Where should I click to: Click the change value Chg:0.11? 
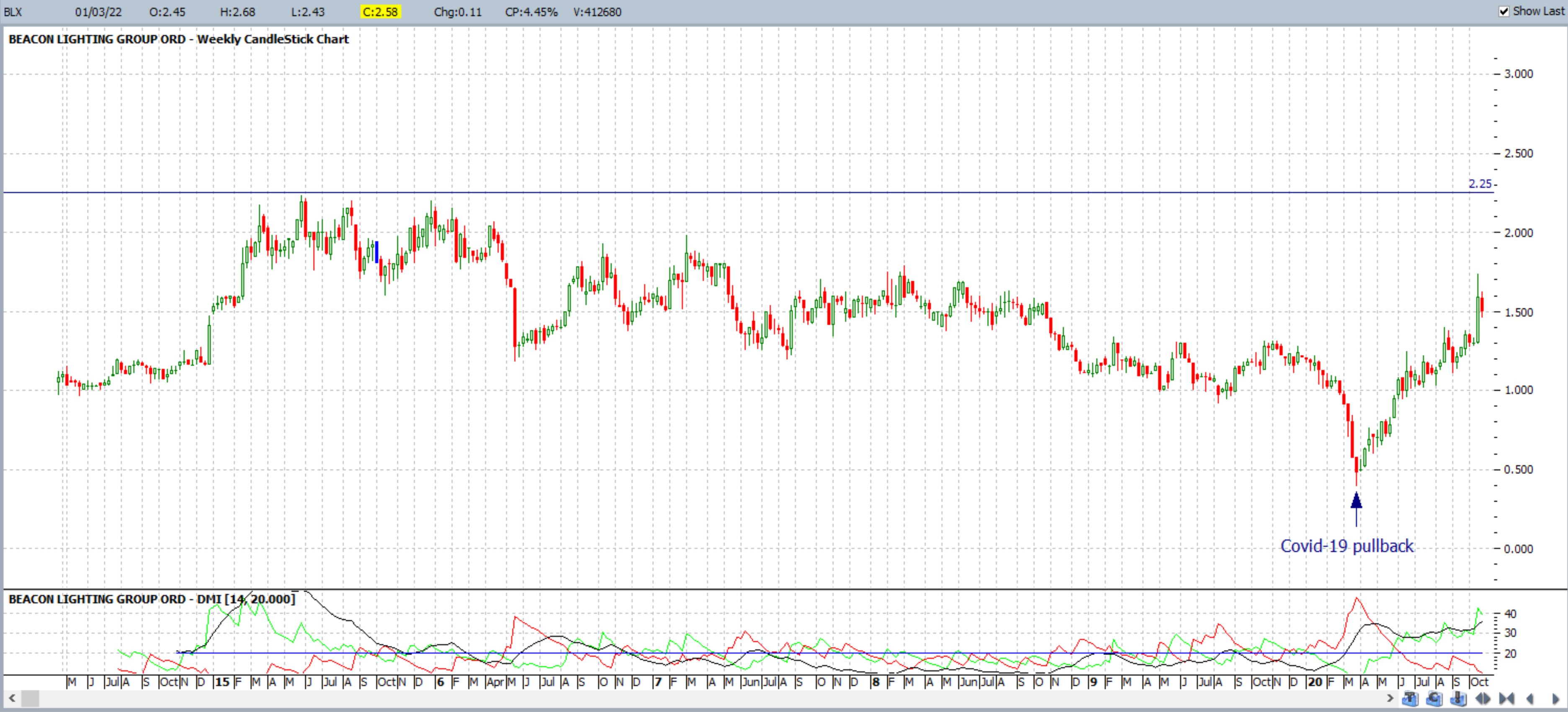(x=458, y=12)
